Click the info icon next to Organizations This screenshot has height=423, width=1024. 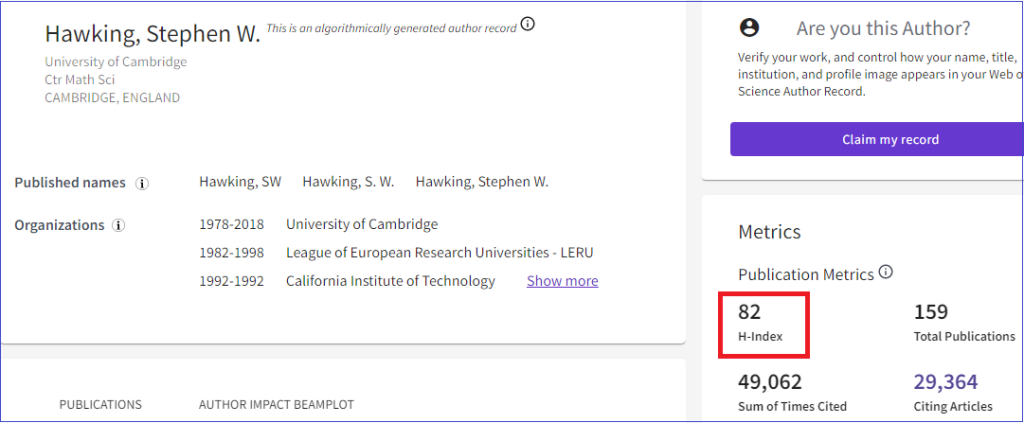click(x=118, y=226)
